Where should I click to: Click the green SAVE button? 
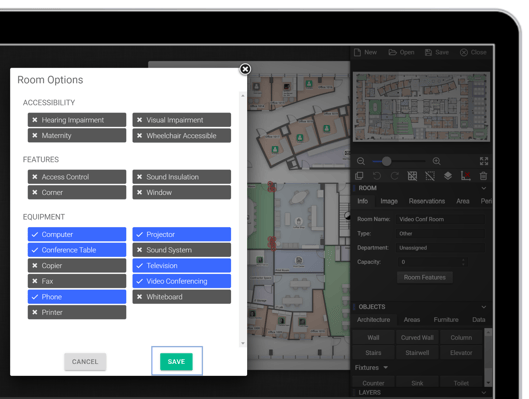point(176,362)
